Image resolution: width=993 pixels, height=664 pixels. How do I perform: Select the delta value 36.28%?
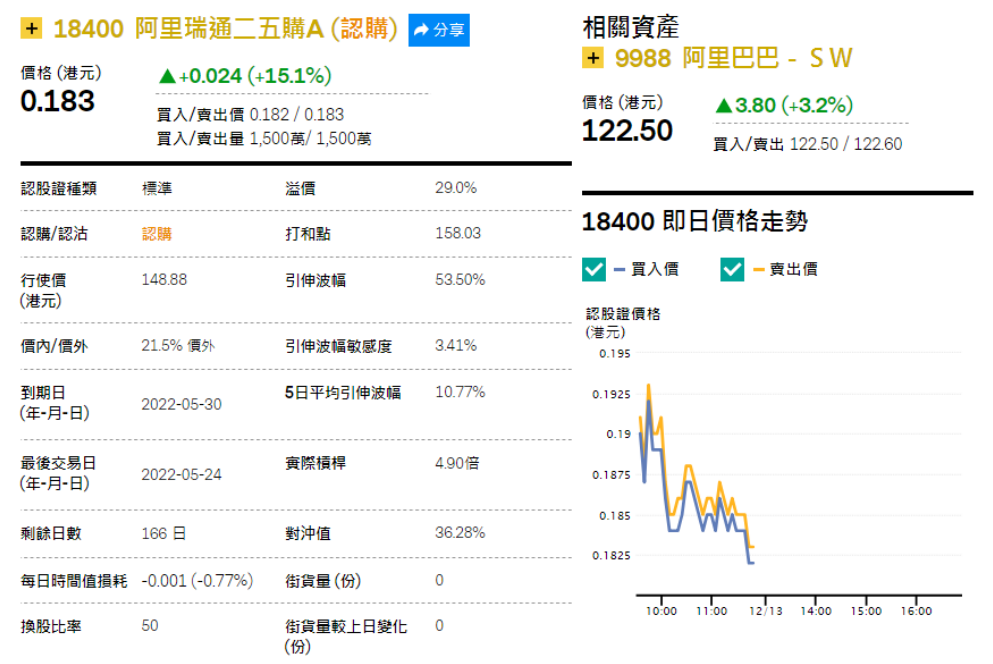pyautogui.click(x=460, y=532)
